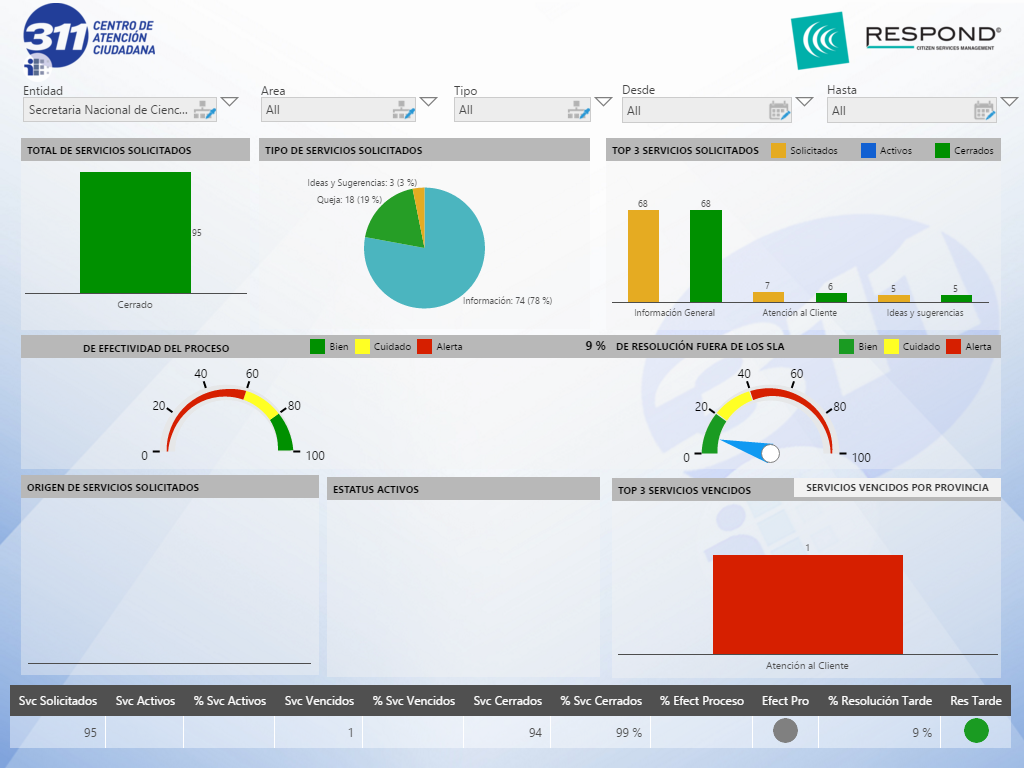Expand the Entidad dropdown arrow
The height and width of the screenshot is (768, 1024).
pyautogui.click(x=230, y=101)
